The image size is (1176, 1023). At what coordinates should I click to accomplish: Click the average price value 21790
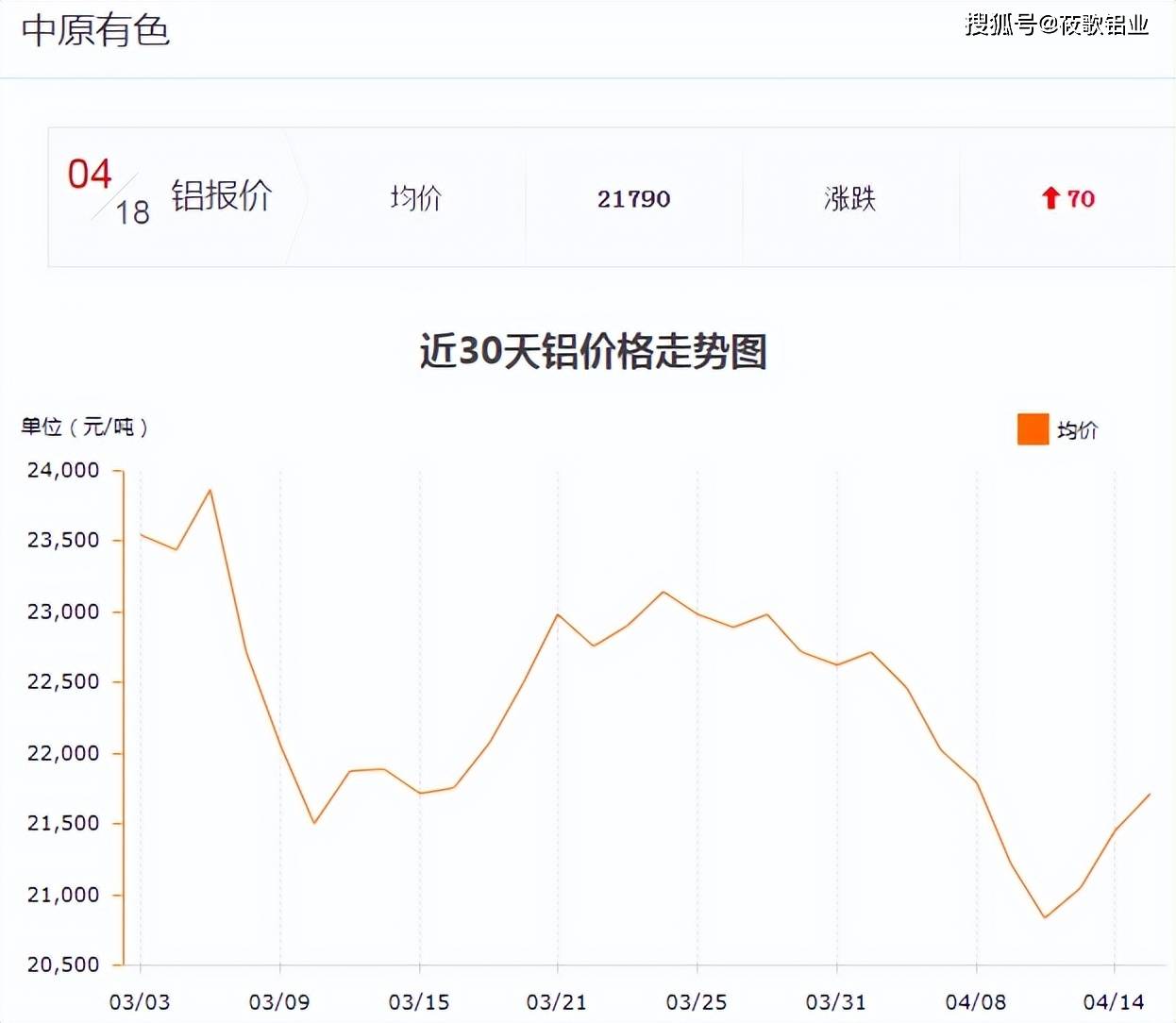click(634, 199)
